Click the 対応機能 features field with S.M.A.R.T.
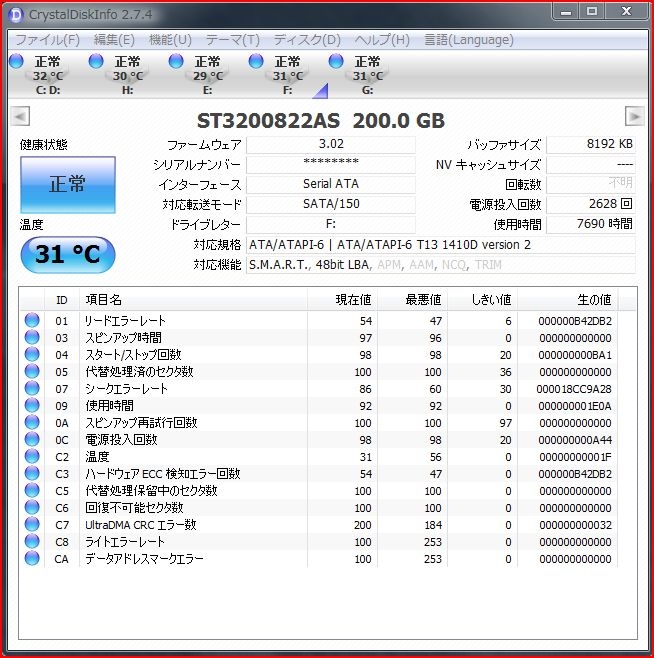Viewport: 654px width, 658px height. 441,265
